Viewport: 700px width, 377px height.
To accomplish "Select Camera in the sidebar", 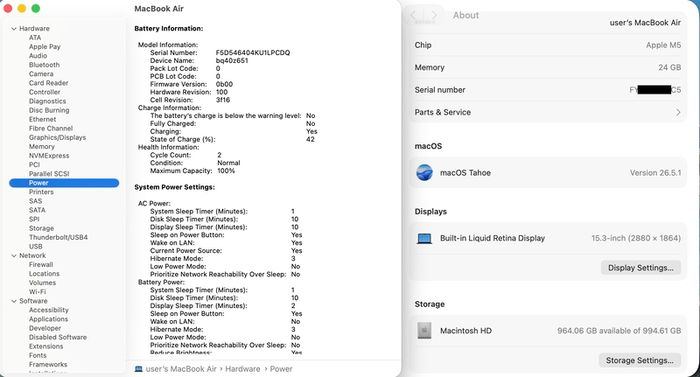I will click(x=41, y=74).
